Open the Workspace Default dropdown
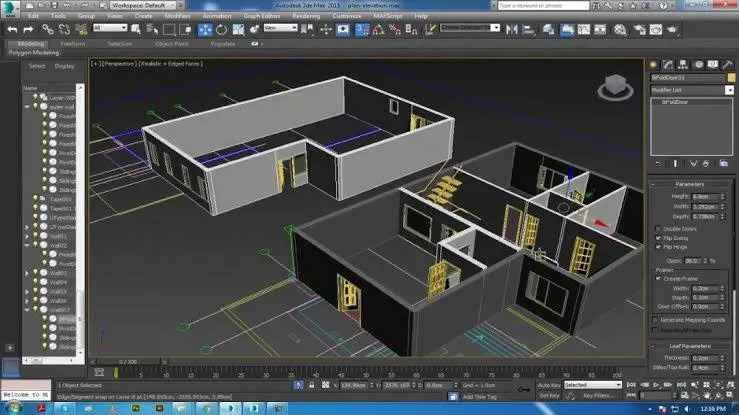 143,5
